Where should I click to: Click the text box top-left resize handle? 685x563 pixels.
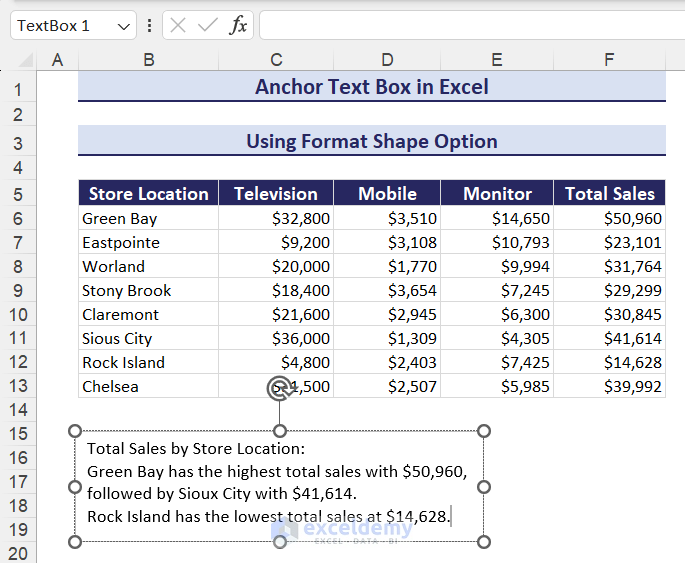75,431
